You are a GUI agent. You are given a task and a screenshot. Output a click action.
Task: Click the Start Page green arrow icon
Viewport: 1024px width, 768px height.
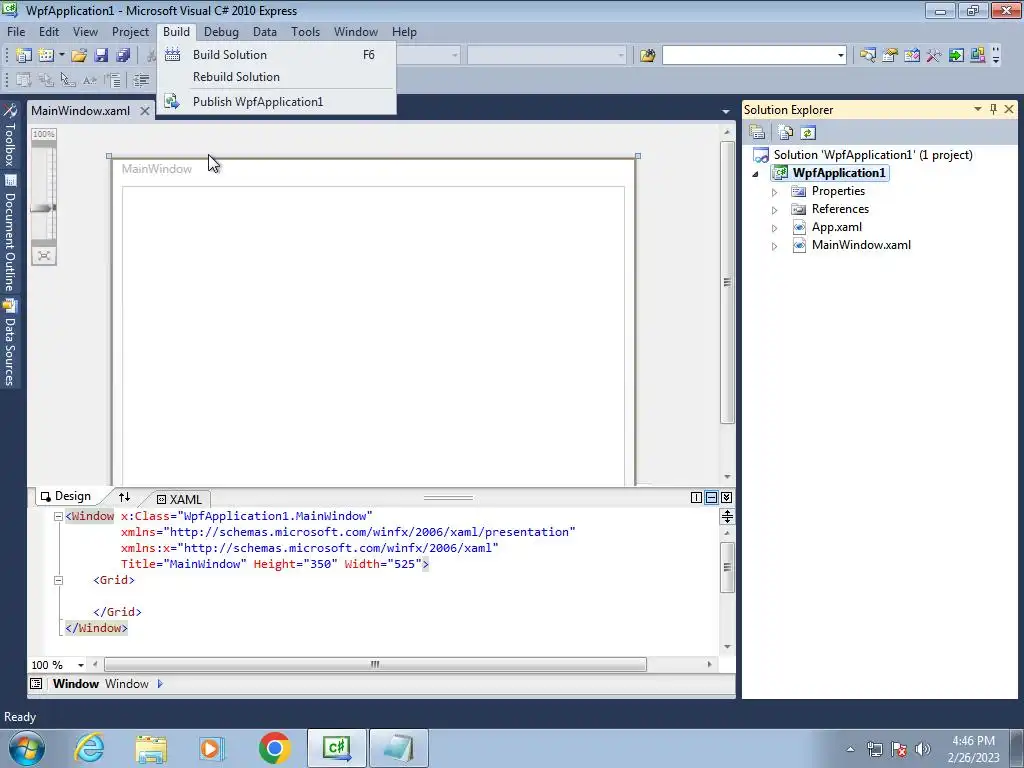pos(956,56)
